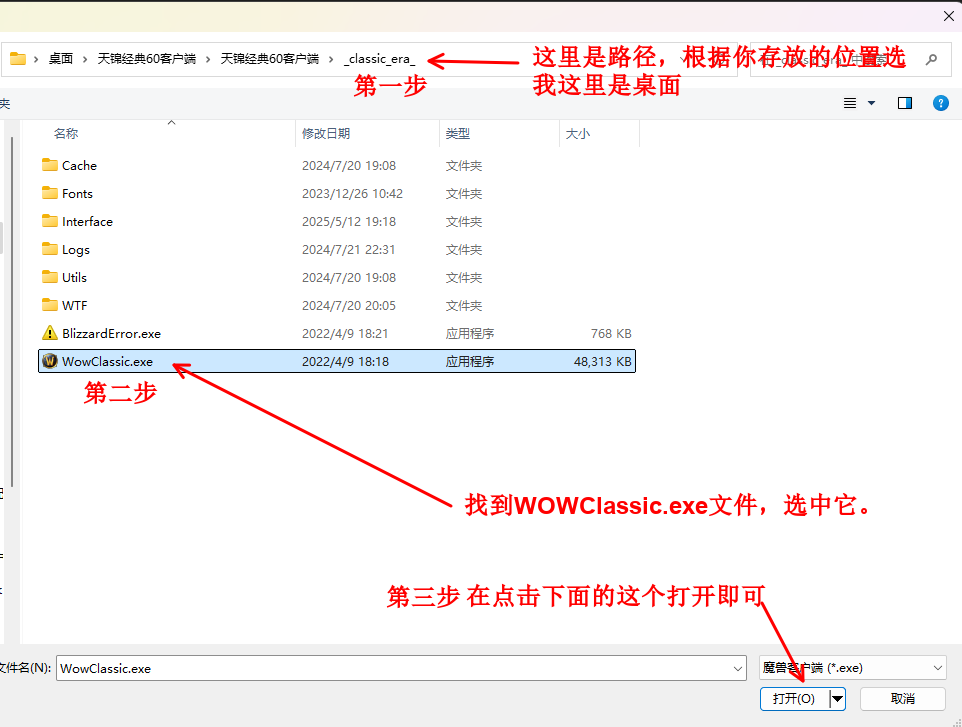Image resolution: width=962 pixels, height=727 pixels.
Task: Click the search magnifier icon
Action: [x=932, y=59]
